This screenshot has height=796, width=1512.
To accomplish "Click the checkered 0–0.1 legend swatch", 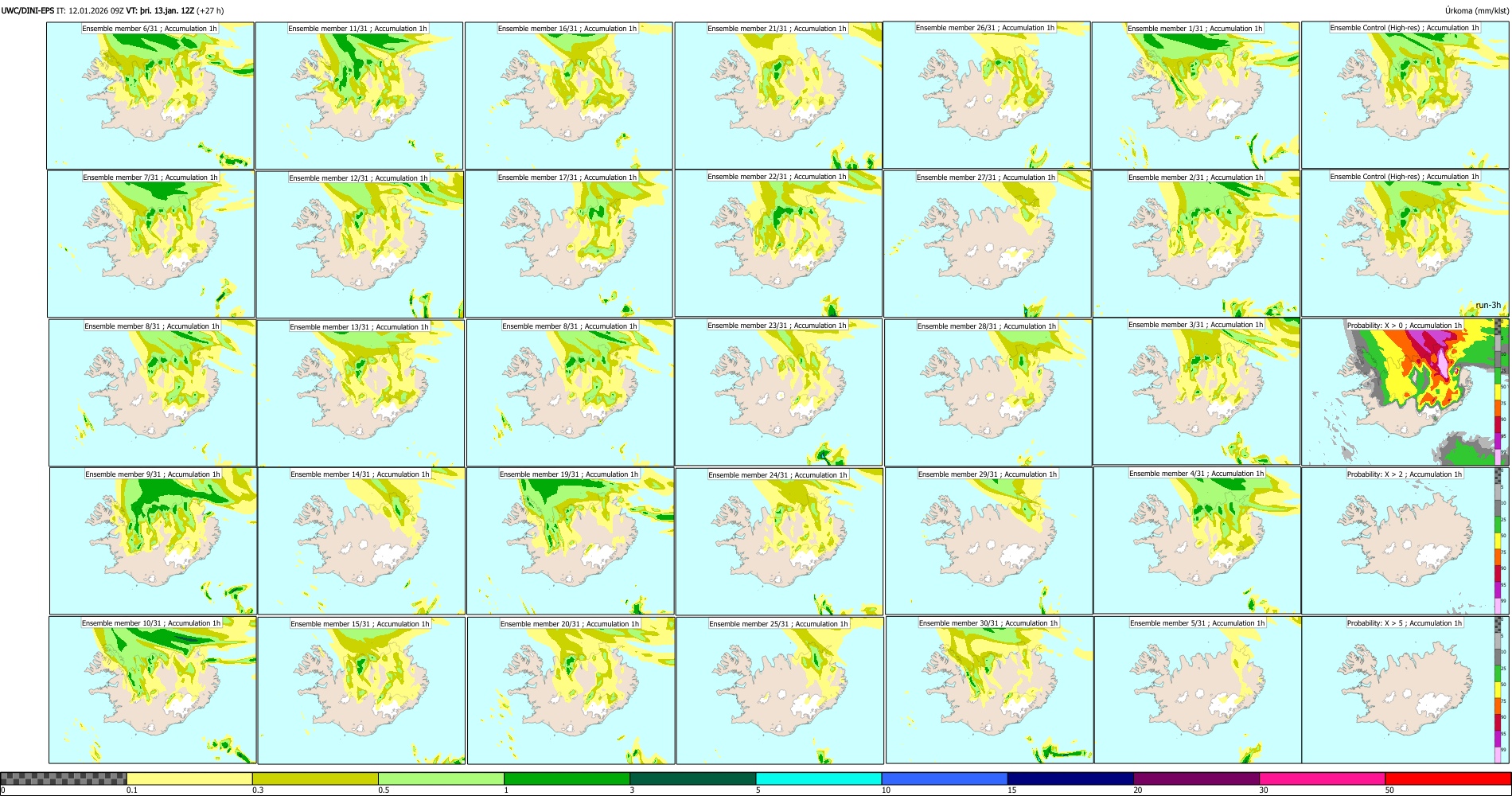I will (64, 778).
